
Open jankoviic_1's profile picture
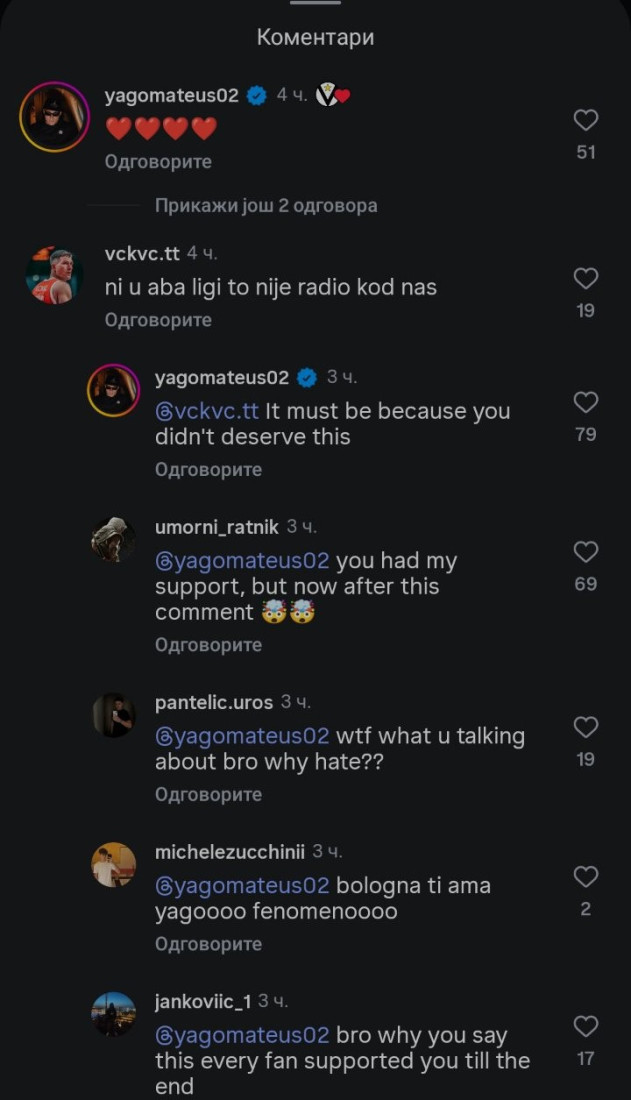(x=113, y=1014)
